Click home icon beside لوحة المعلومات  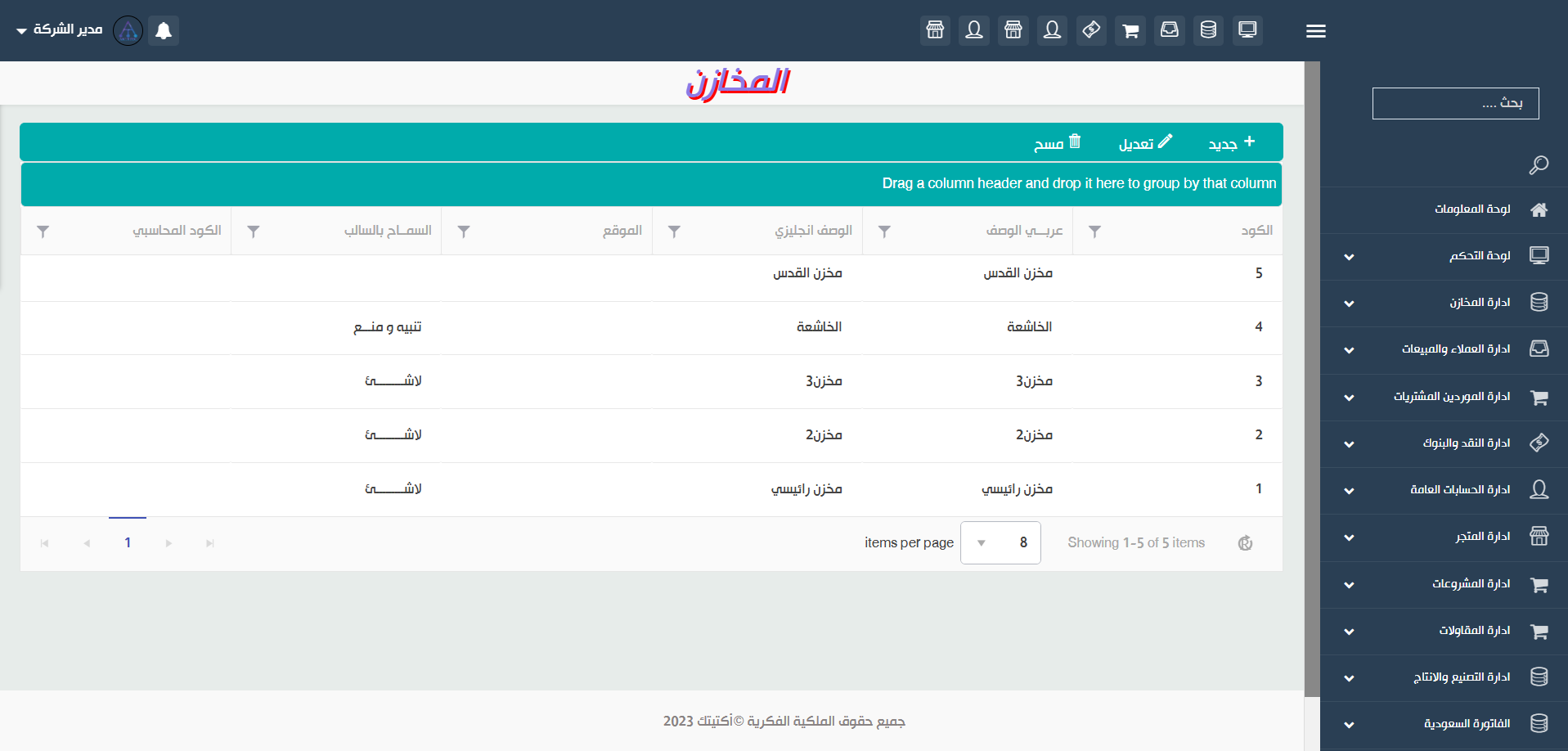1539,209
